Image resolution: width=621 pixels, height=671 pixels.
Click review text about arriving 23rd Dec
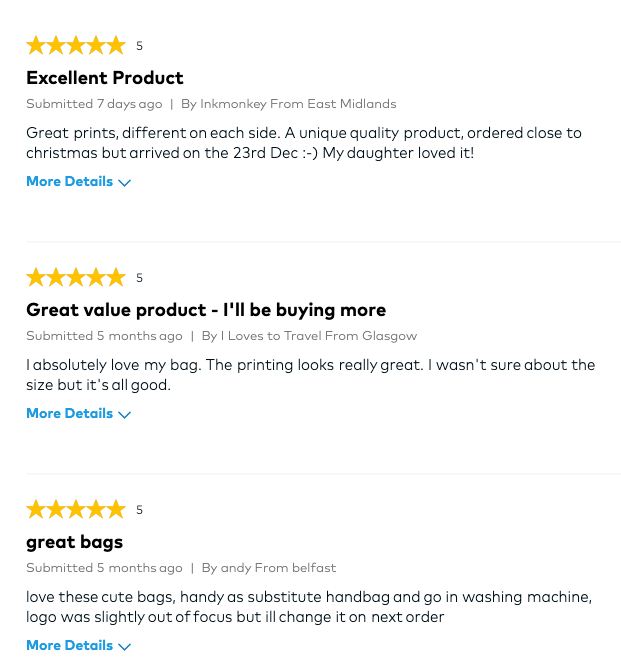click(x=304, y=143)
